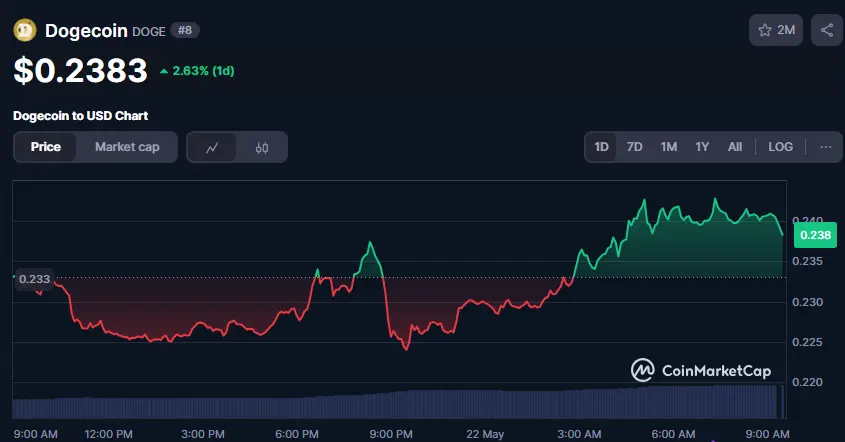
Task: Set chart range to All
Action: (735, 147)
